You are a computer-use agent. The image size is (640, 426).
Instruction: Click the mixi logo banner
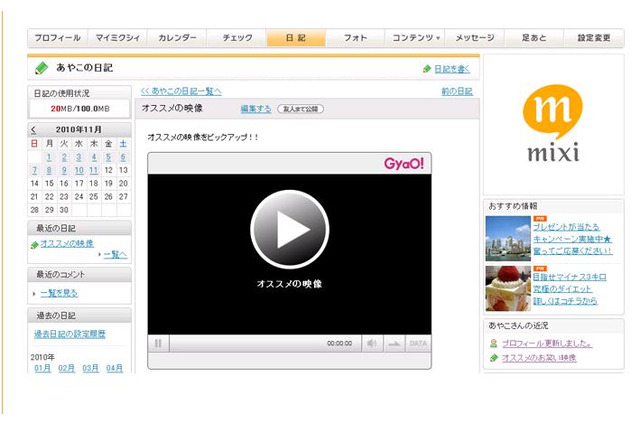click(553, 124)
